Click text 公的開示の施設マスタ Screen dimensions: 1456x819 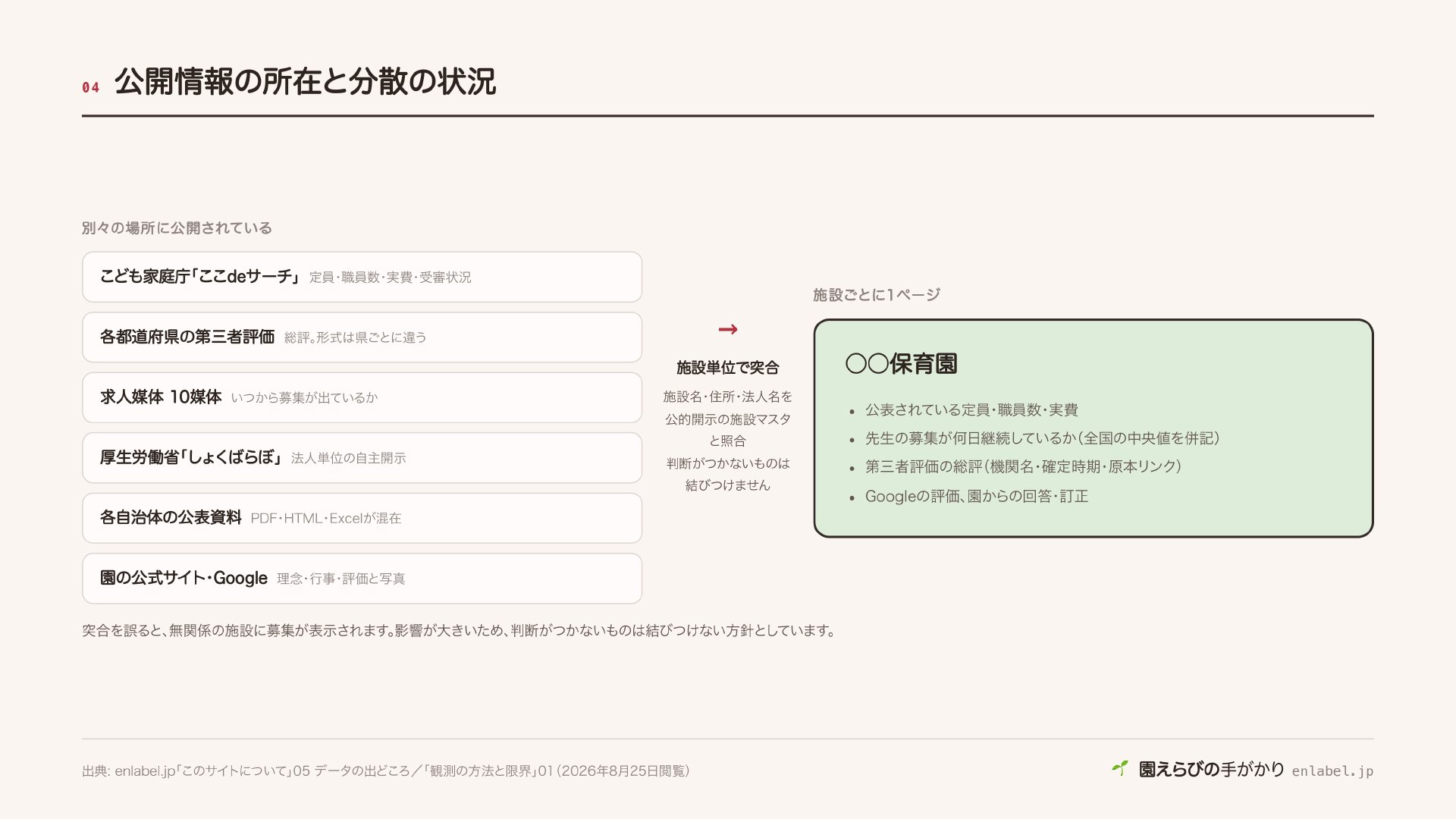click(728, 419)
